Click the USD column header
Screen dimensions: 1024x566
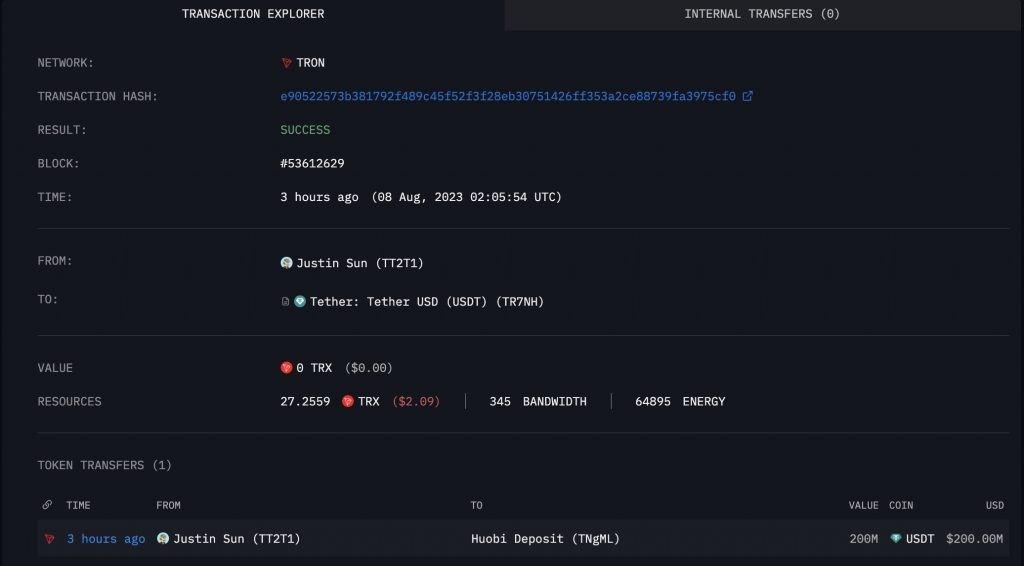pos(995,505)
